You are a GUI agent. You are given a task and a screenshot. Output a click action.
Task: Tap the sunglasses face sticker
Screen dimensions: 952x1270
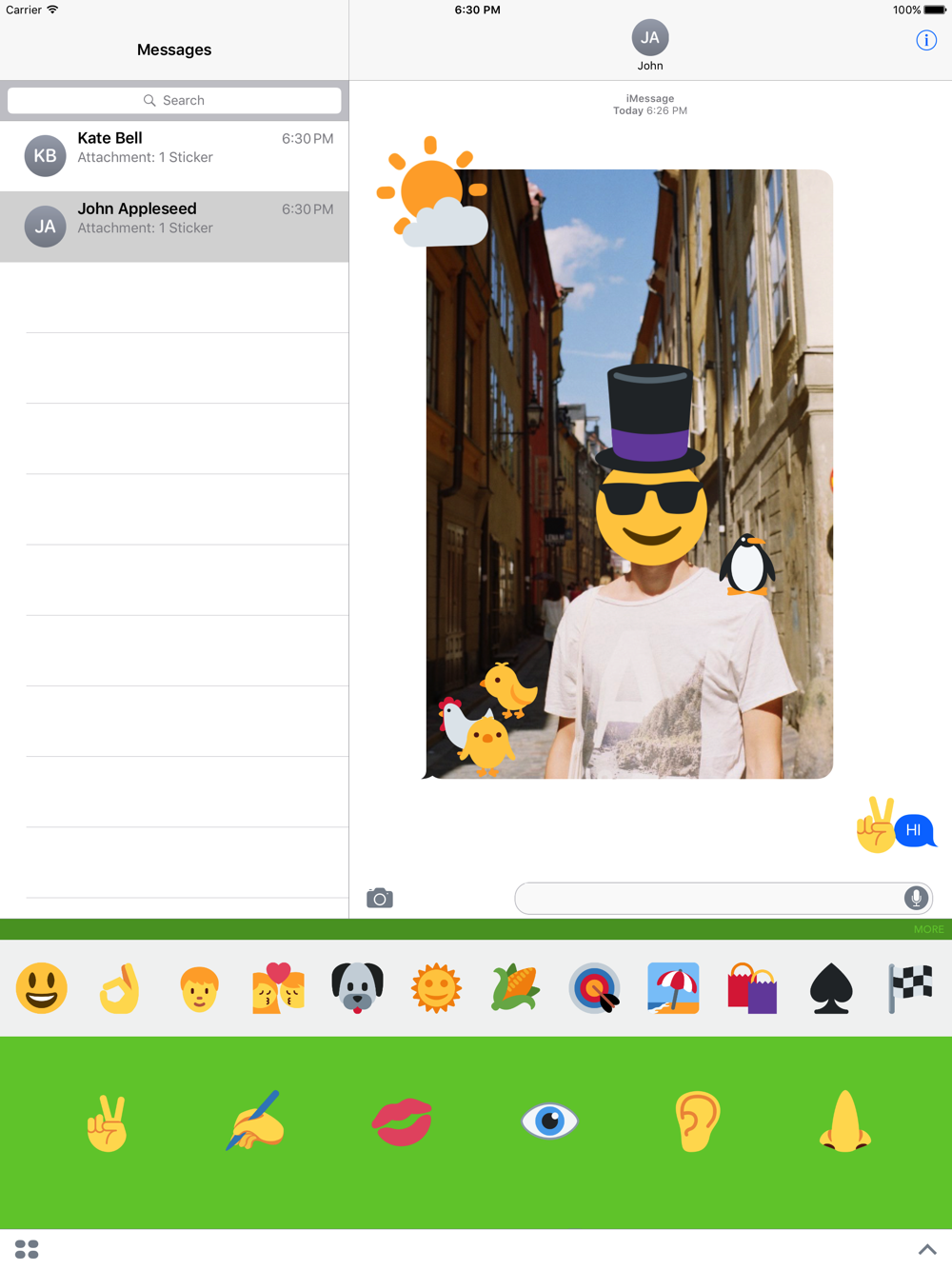651,514
